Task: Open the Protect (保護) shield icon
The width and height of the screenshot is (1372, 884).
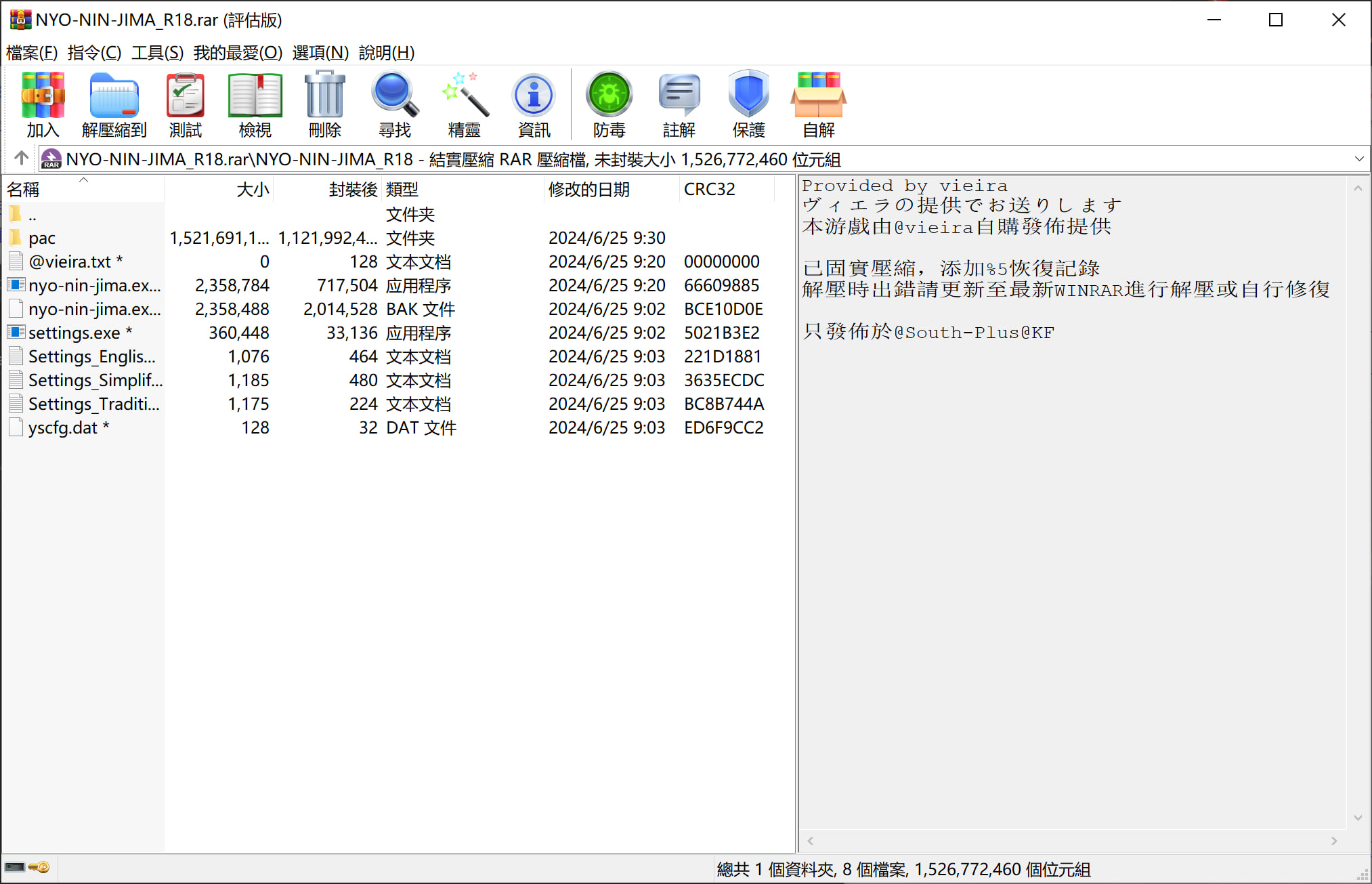Action: pyautogui.click(x=748, y=104)
